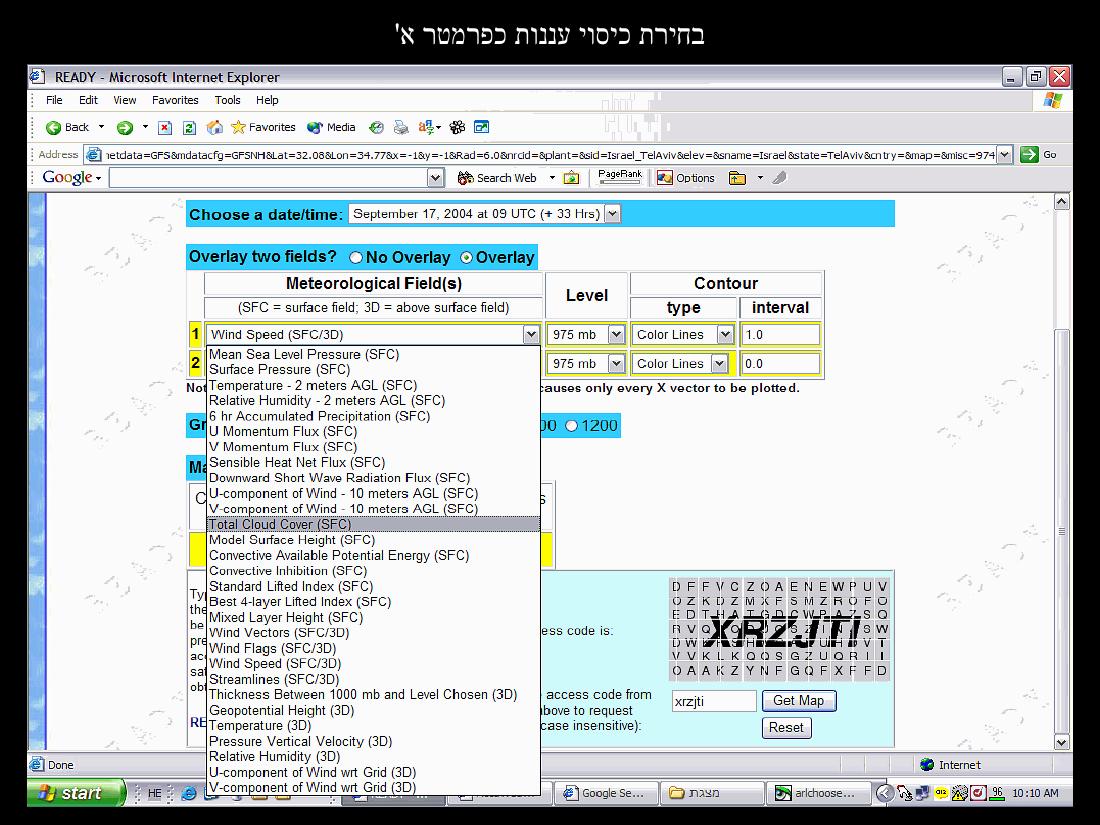Image resolution: width=1100 pixels, height=825 pixels.
Task: Open the date/time dropdown
Action: [612, 214]
